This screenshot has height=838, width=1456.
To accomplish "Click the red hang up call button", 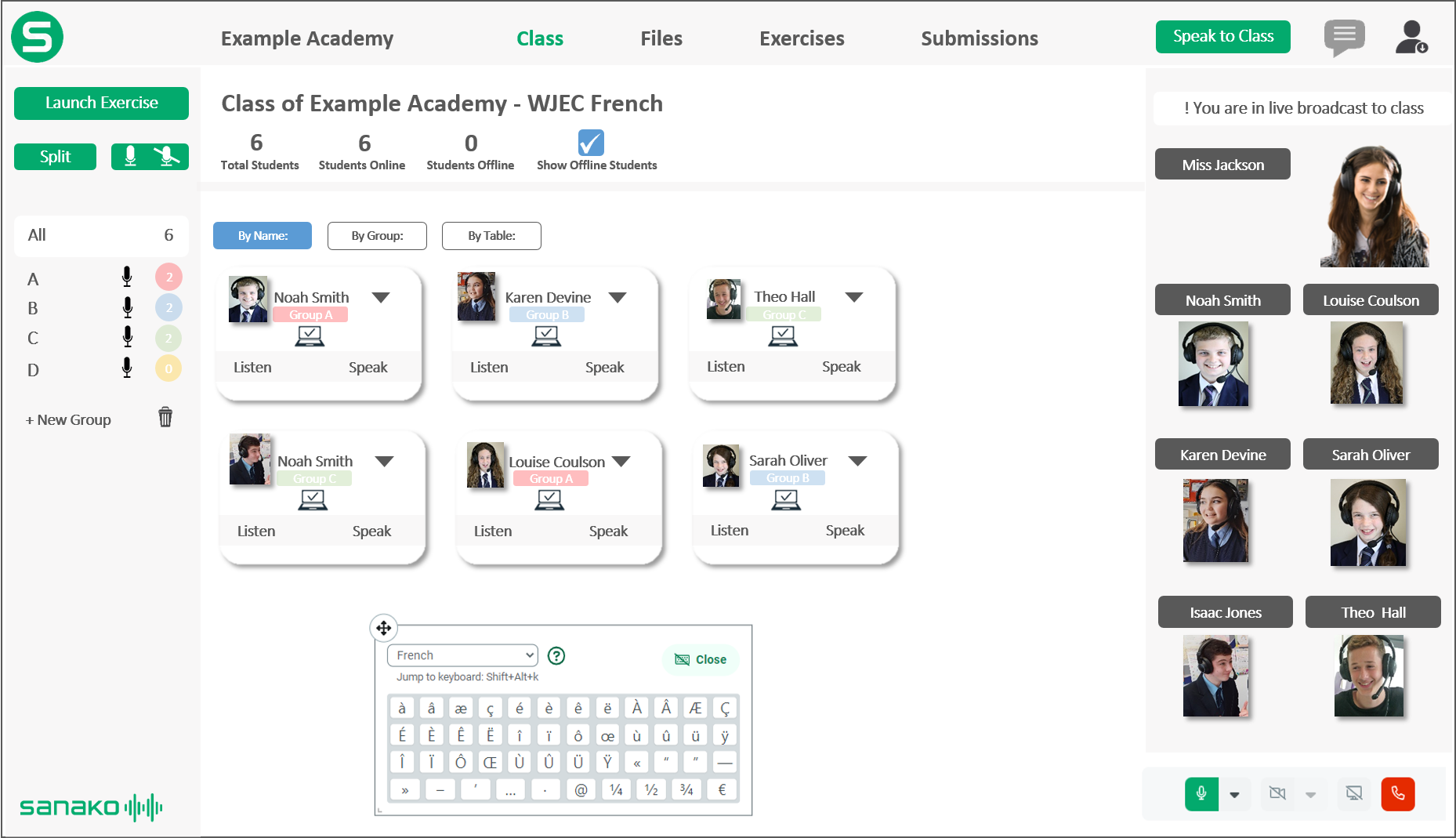I will (x=1397, y=794).
